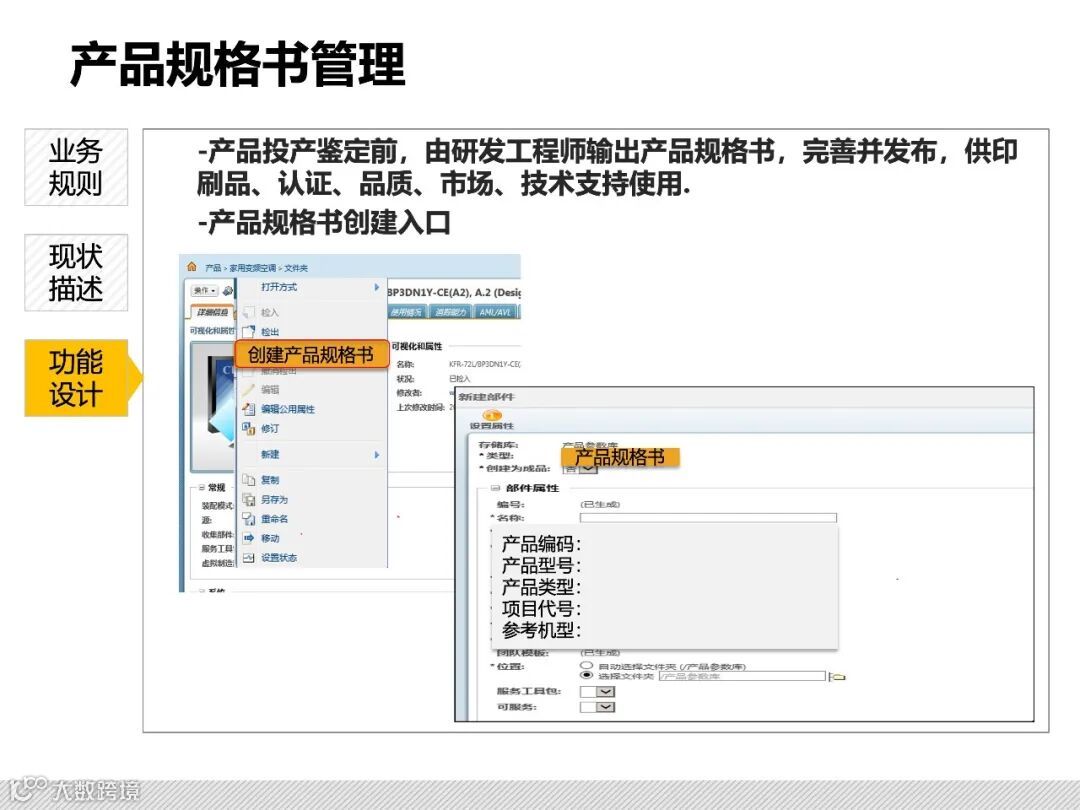The image size is (1080, 810).
Task: Click the 名称 input field in the dialog
Action: pos(708,517)
